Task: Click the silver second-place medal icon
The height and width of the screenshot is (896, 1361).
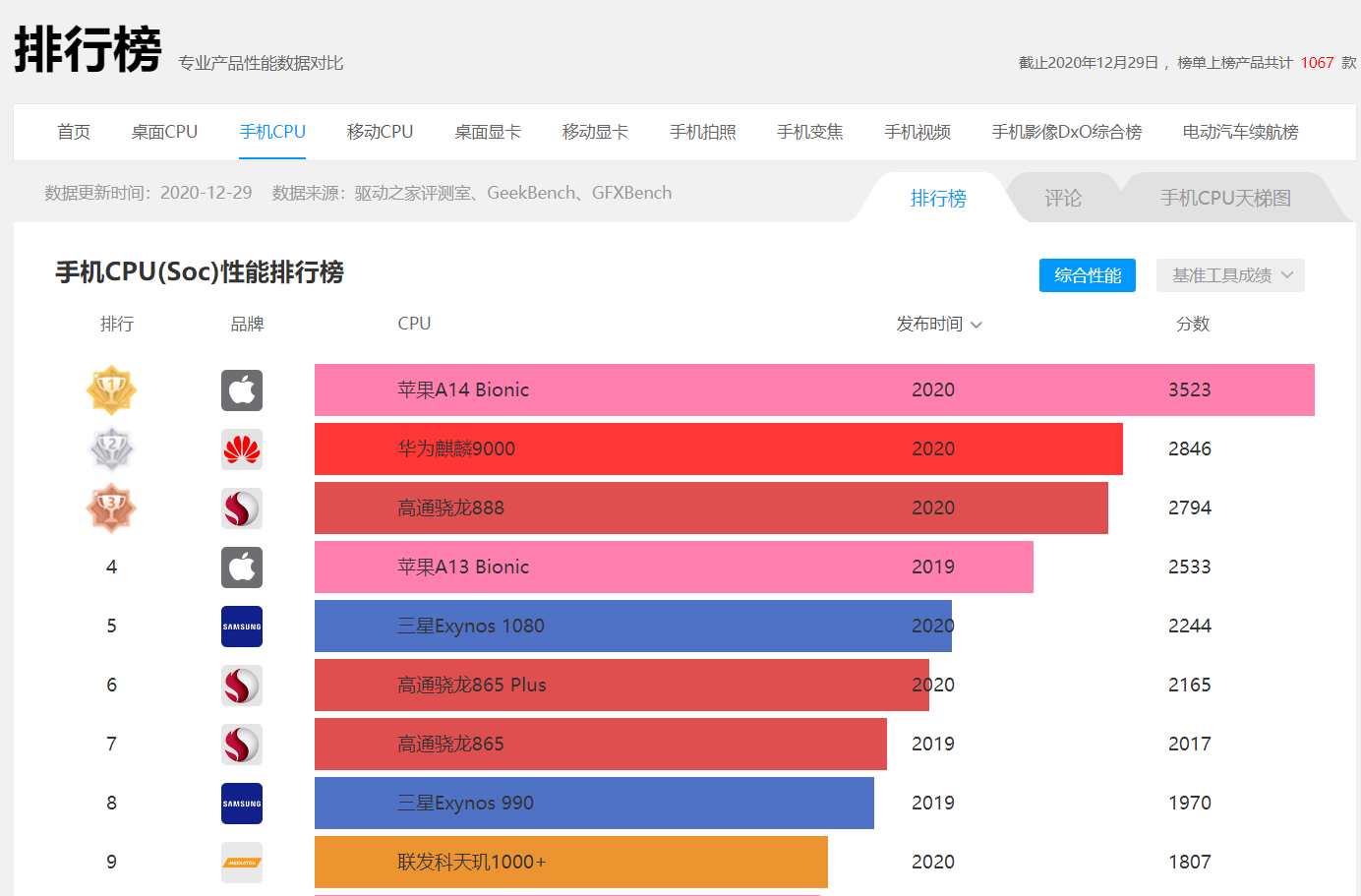Action: pyautogui.click(x=111, y=449)
